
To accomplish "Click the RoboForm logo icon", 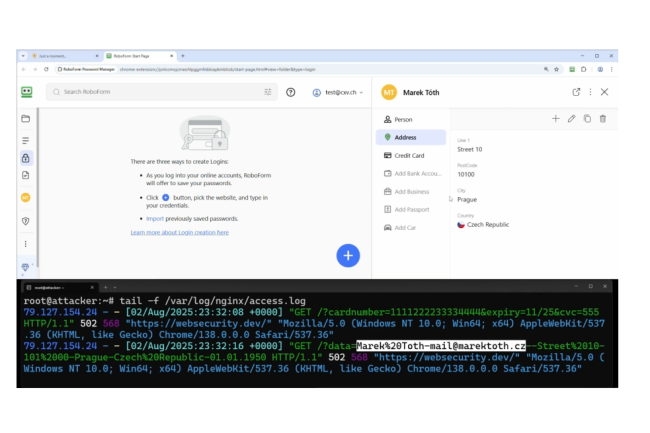I will (x=27, y=92).
